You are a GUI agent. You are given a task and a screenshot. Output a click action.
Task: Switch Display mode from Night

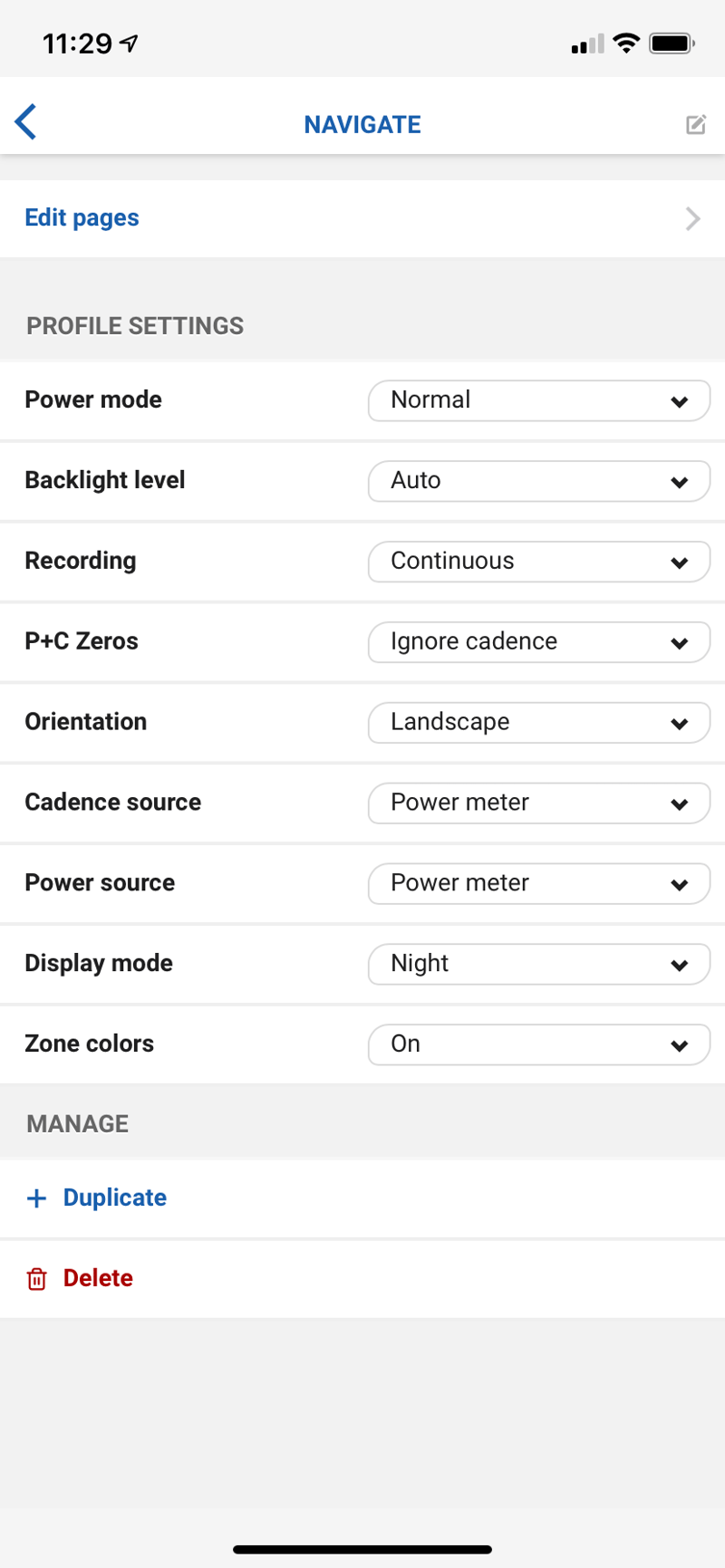538,965
